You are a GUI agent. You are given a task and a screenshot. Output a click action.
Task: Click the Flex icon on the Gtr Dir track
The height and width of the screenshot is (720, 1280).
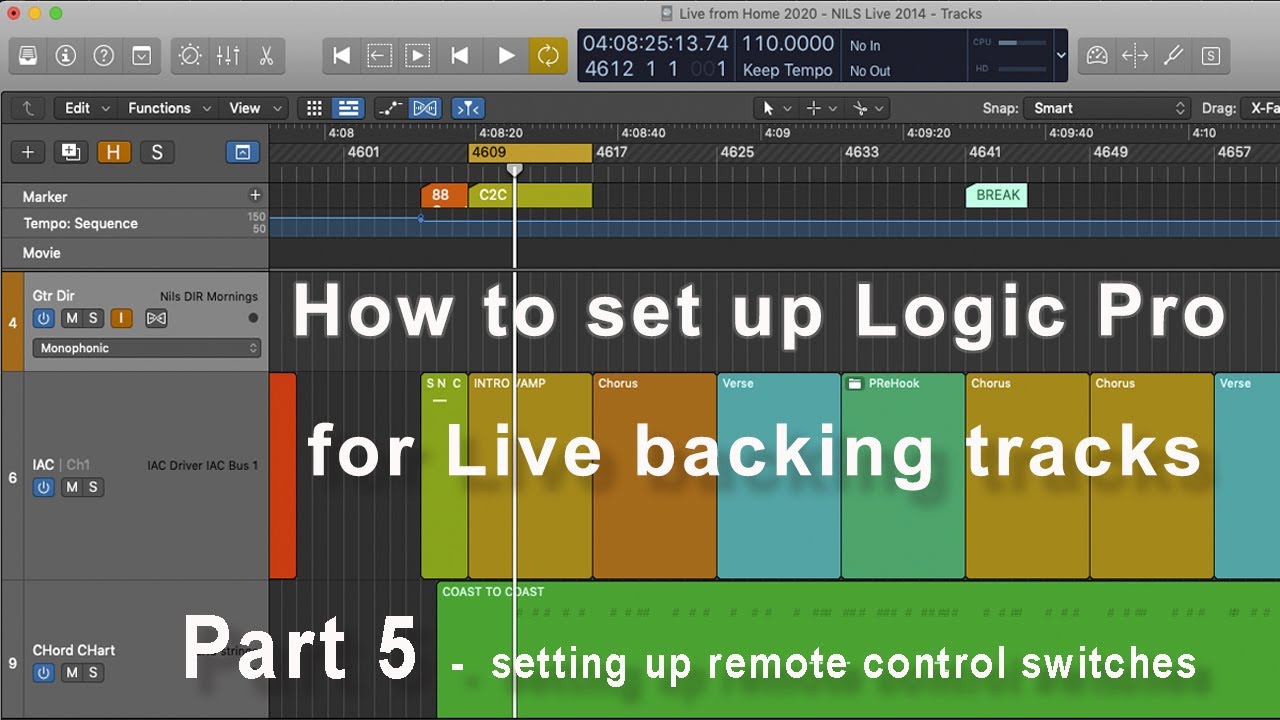coord(156,318)
